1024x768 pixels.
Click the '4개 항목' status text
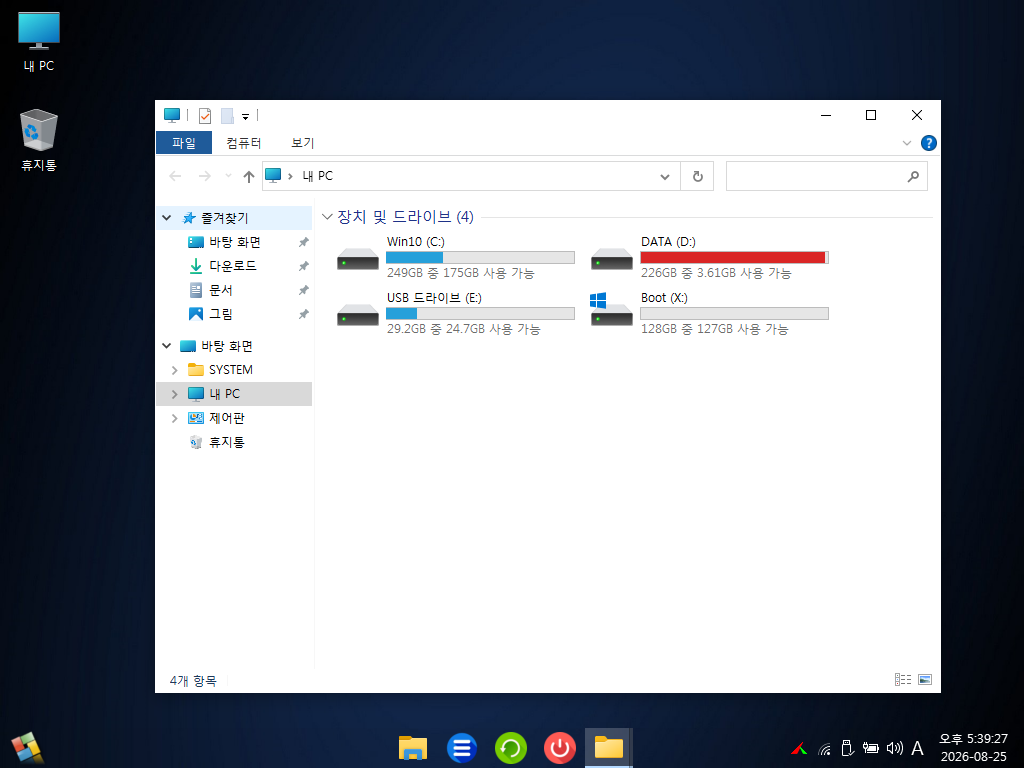tap(193, 680)
